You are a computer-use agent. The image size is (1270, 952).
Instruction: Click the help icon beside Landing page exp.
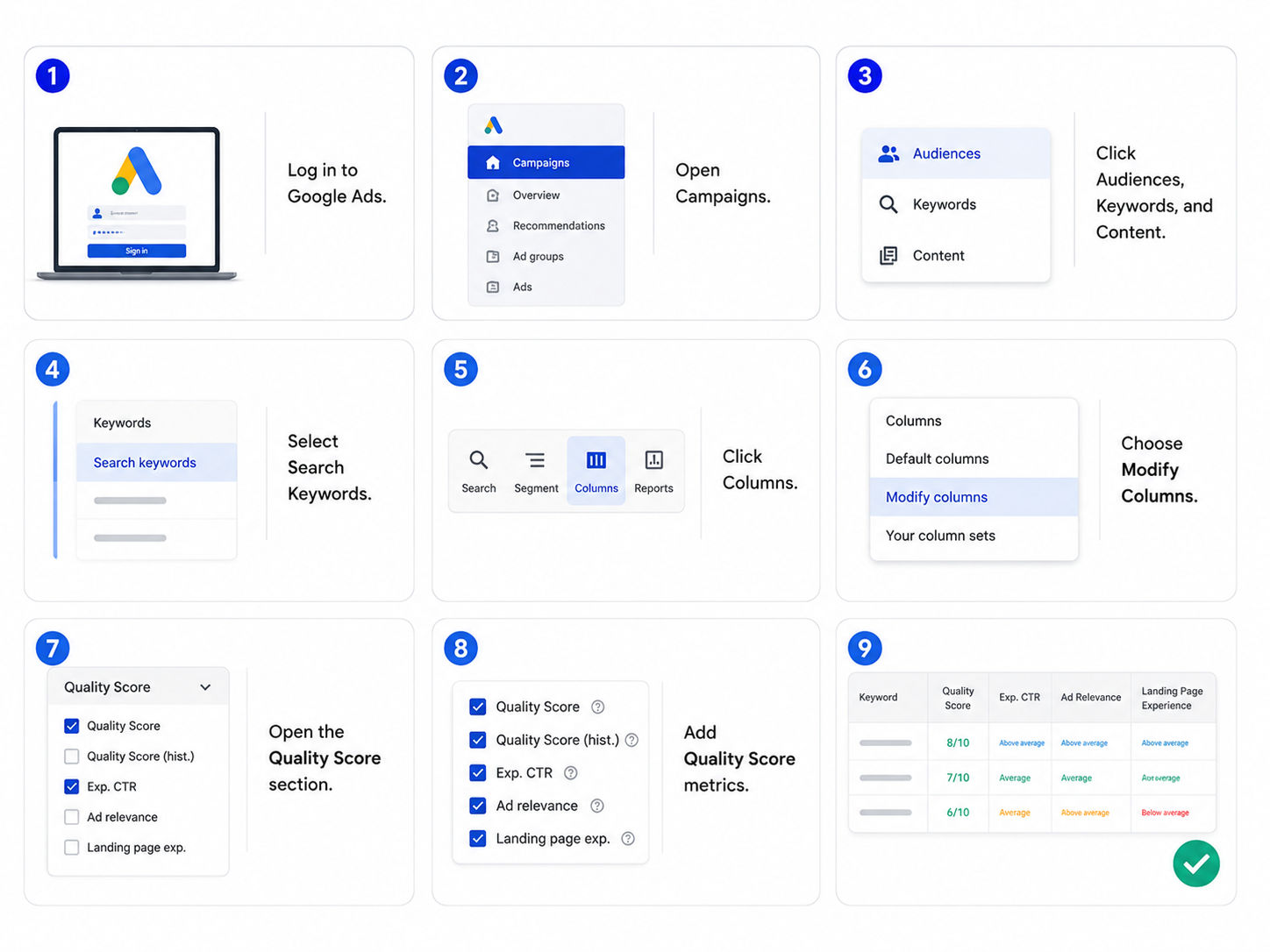[628, 839]
